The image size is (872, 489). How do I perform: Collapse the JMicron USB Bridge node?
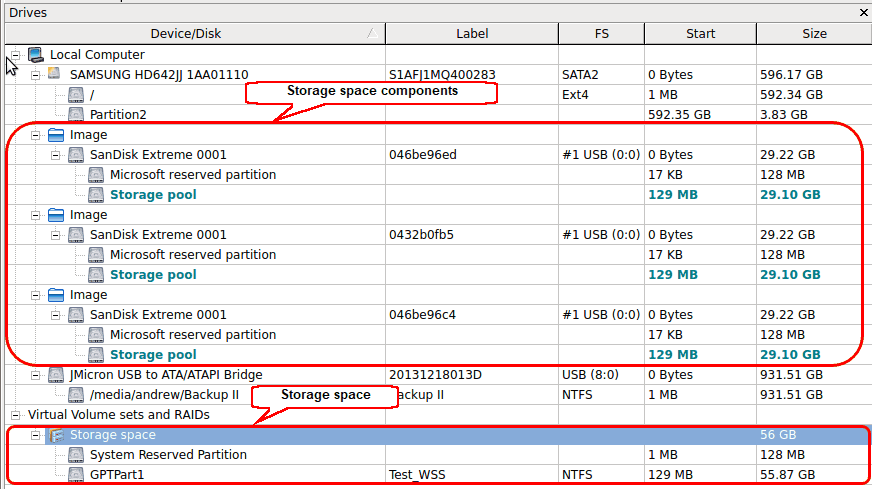(36, 375)
